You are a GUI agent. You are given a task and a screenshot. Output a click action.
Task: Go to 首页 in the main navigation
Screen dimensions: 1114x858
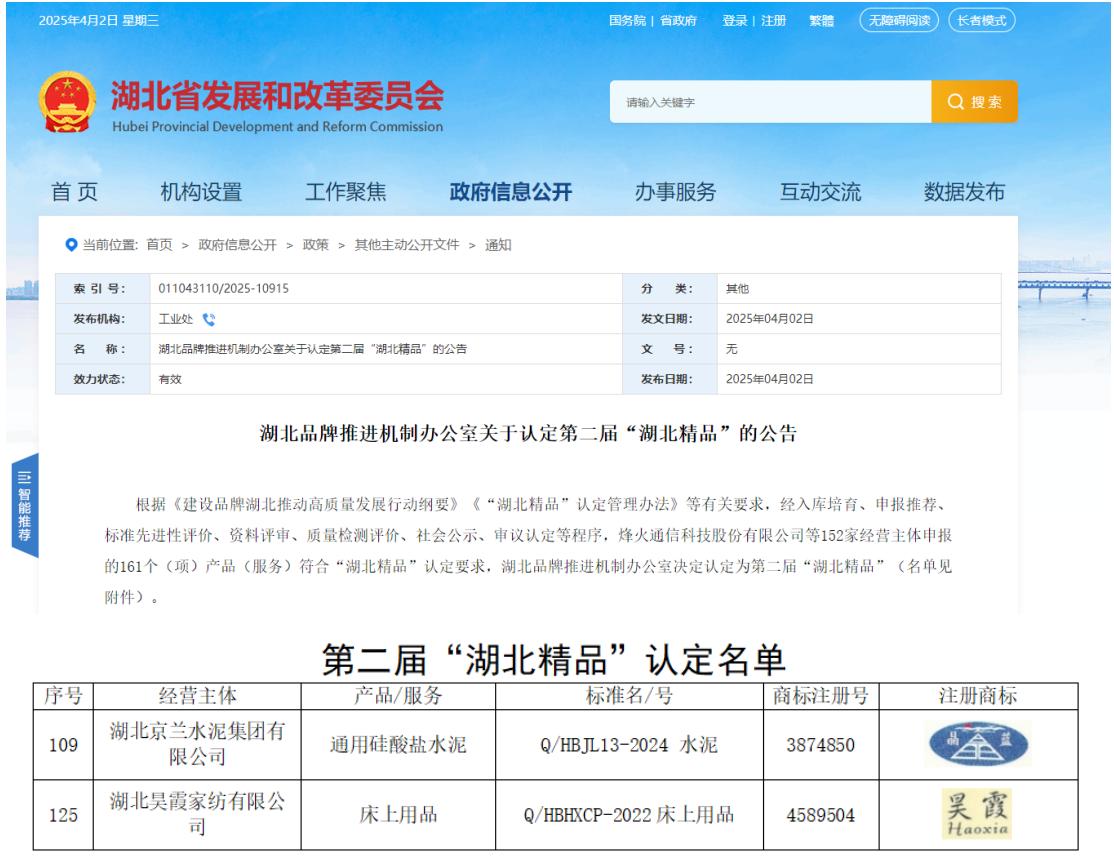(x=75, y=193)
